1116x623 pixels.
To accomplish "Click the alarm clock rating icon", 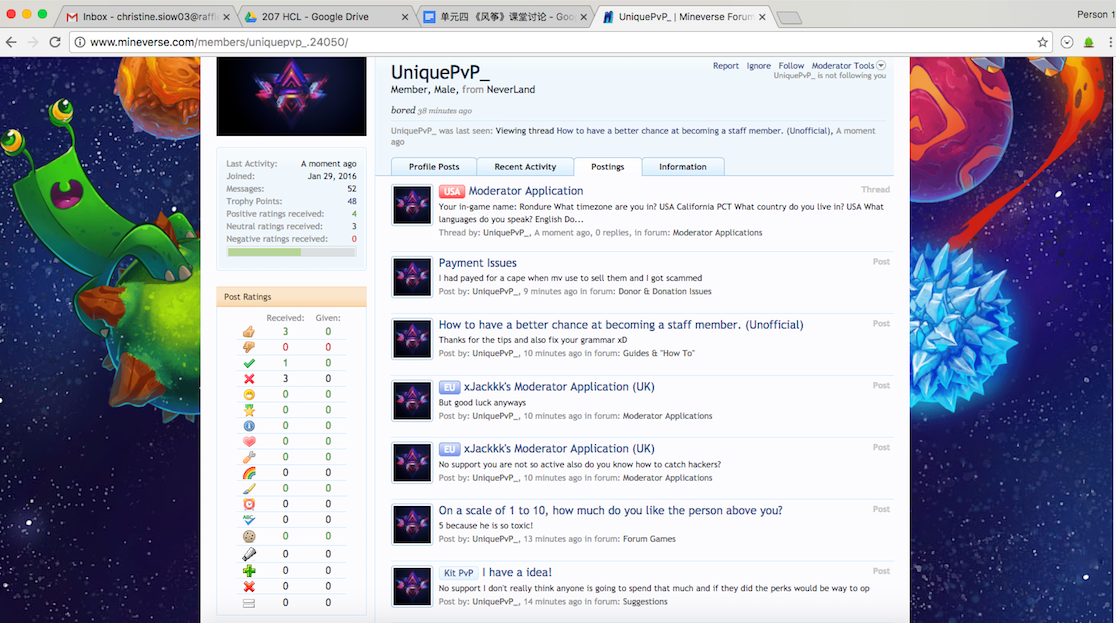I will tap(248, 504).
